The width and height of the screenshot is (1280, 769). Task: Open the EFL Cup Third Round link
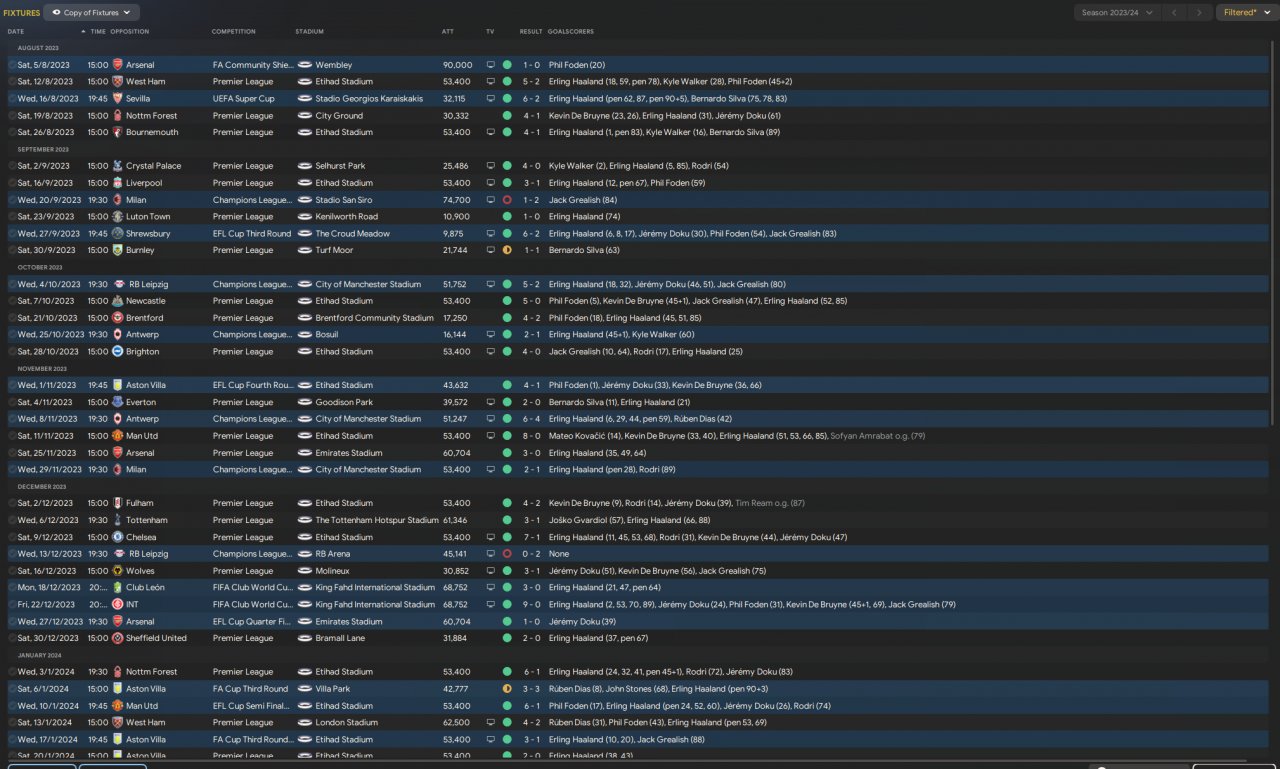coord(252,234)
